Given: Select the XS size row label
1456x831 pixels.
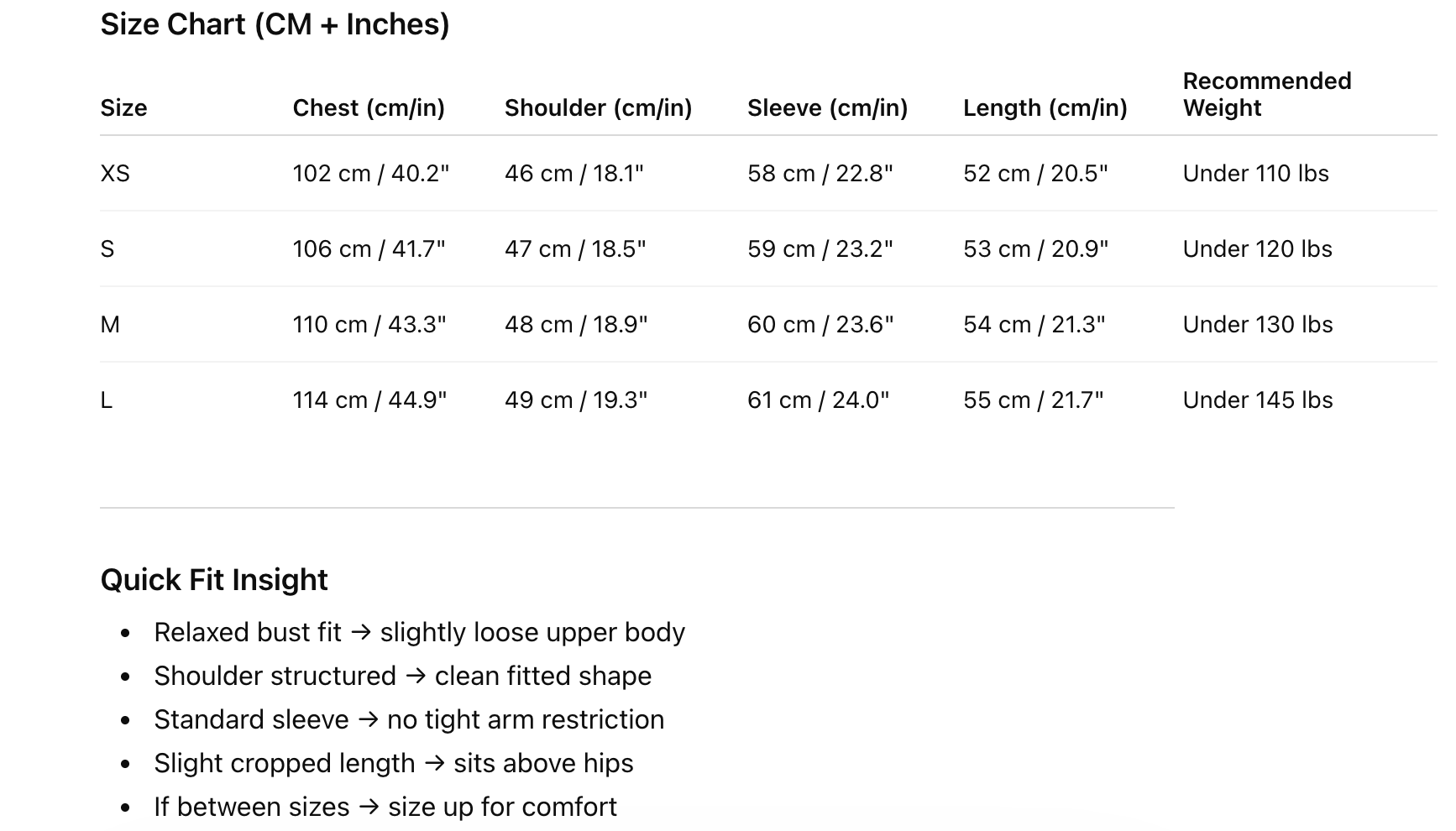Looking at the screenshot, I should click(x=115, y=173).
